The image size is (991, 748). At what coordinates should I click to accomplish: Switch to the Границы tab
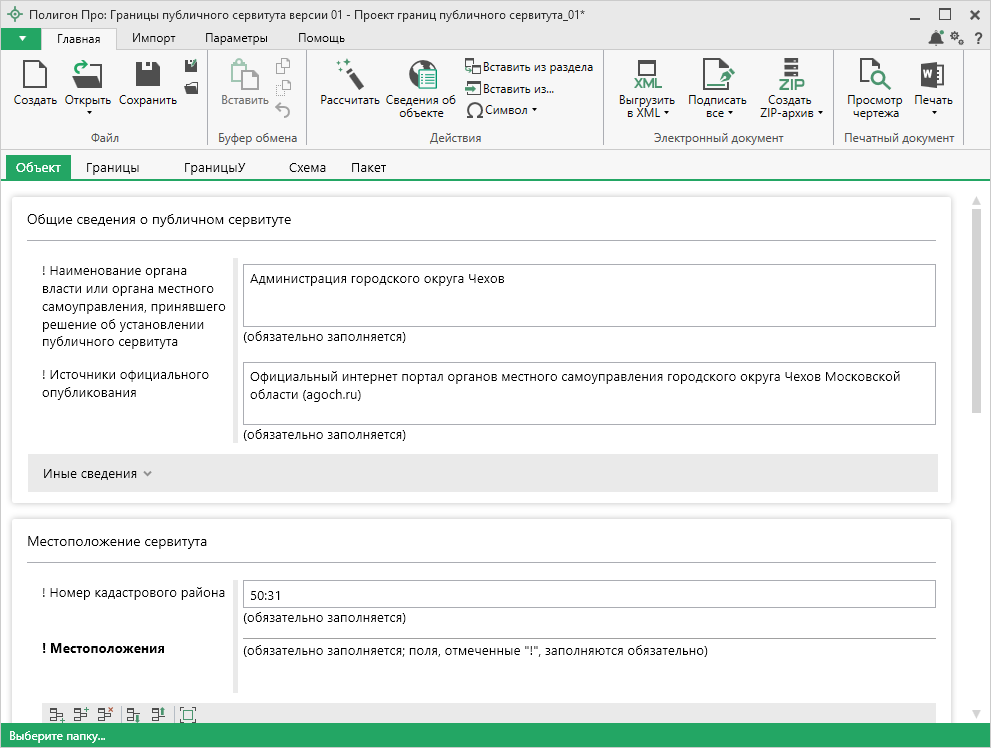coord(112,167)
